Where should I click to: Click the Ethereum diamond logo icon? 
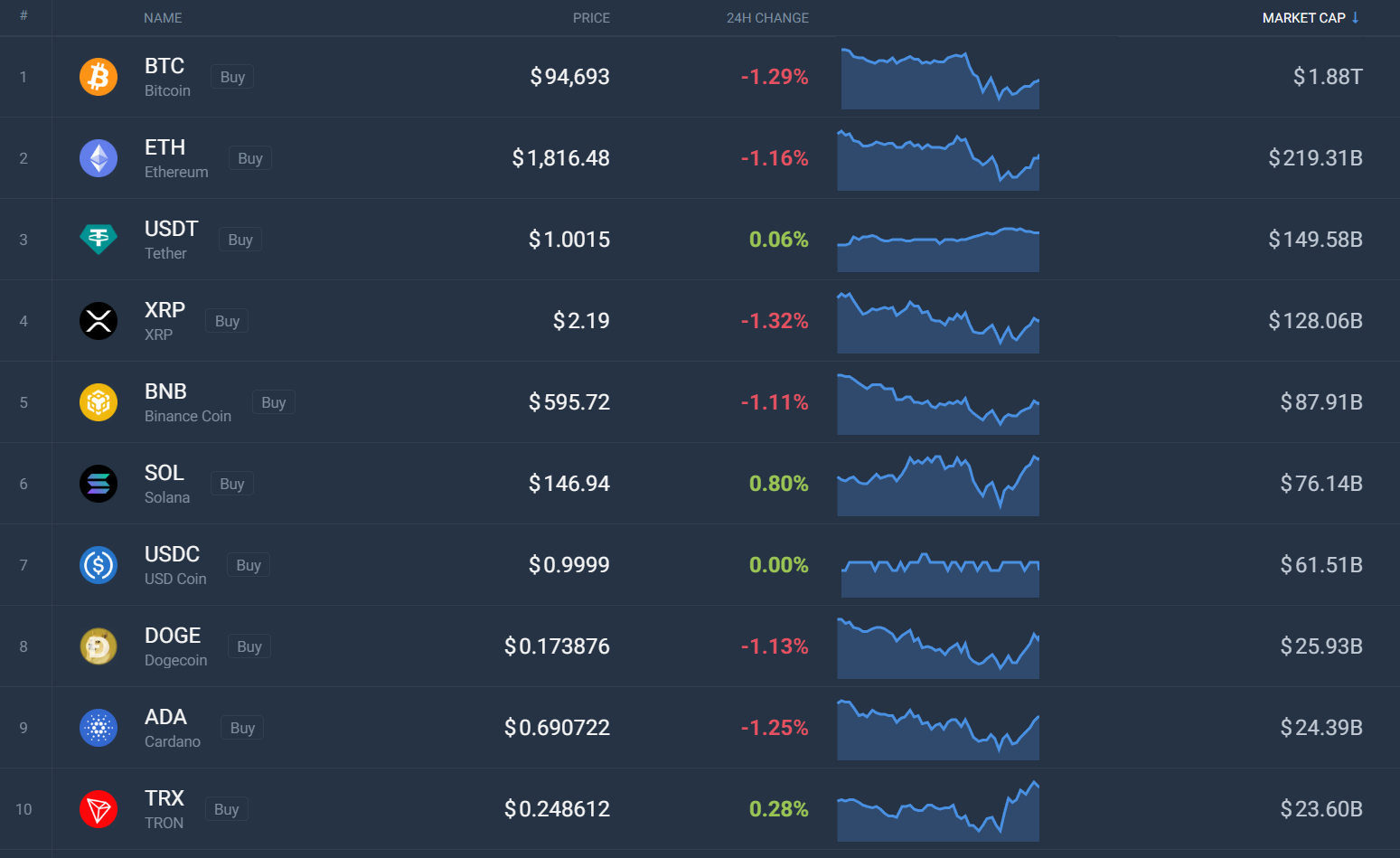tap(99, 158)
